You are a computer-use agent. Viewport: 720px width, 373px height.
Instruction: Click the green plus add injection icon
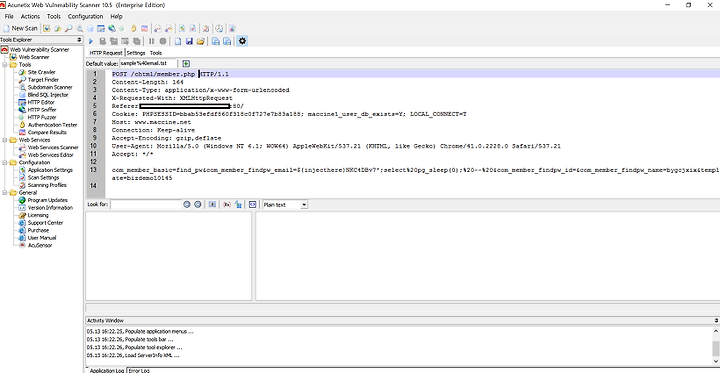click(x=186, y=63)
